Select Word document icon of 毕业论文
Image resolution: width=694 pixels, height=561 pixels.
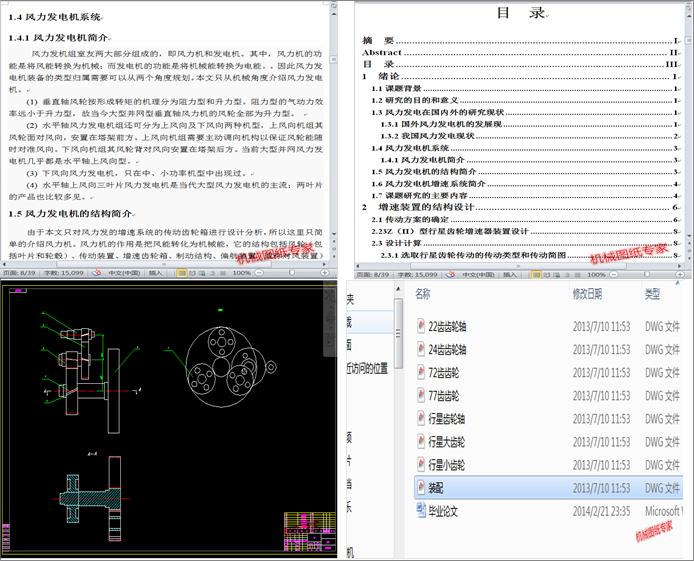[421, 511]
